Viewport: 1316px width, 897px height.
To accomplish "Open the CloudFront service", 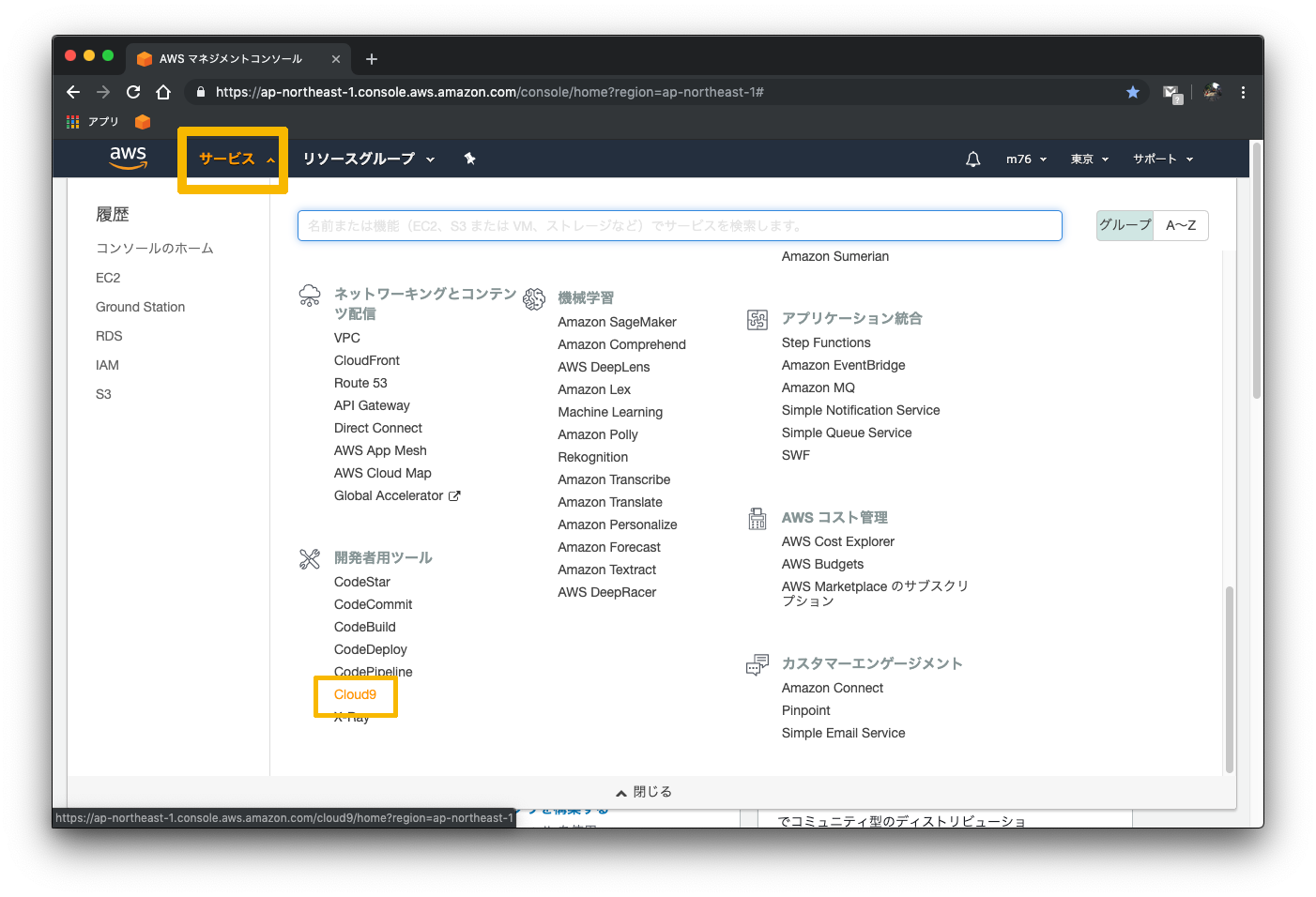I will 367,360.
